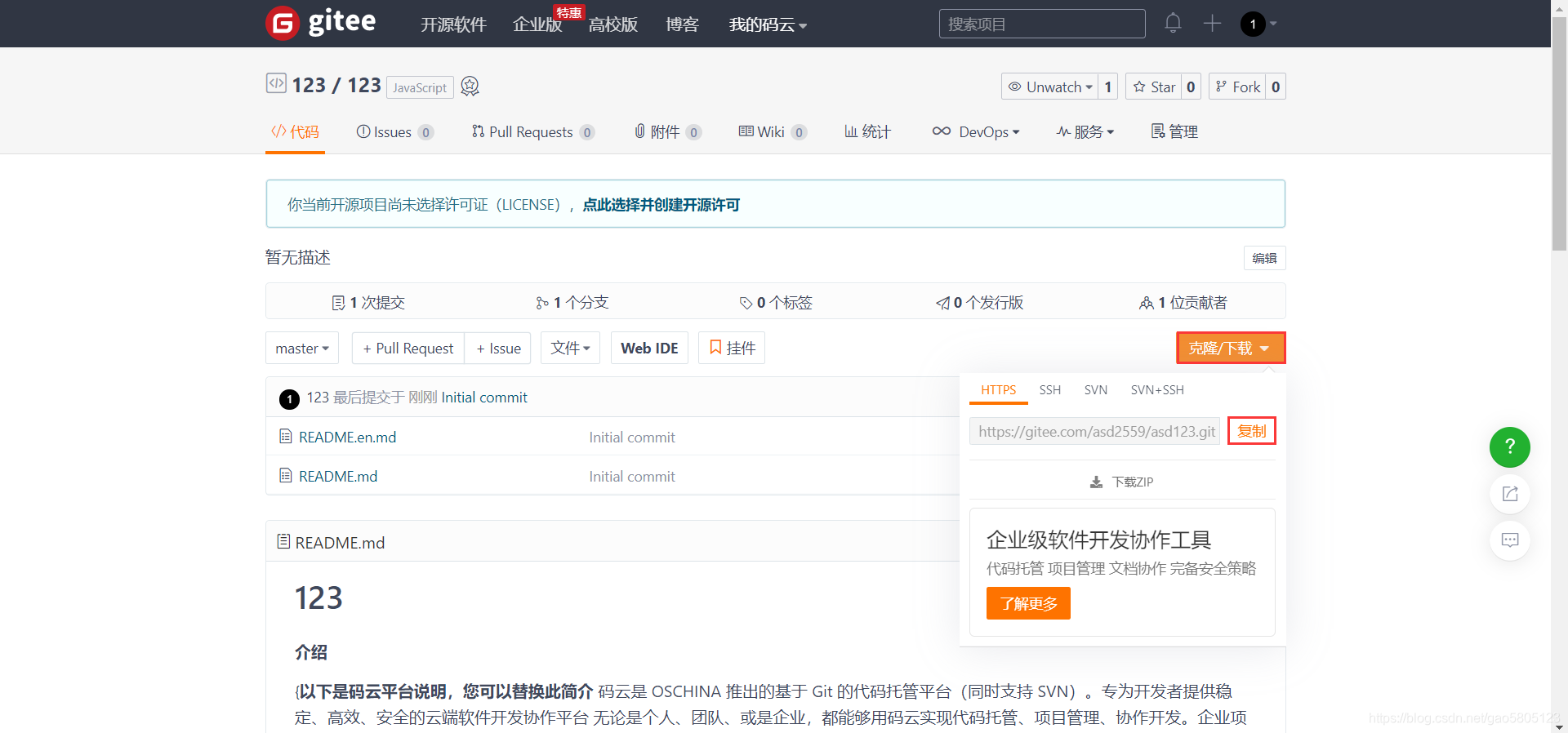Open the floating feedback chat icon
1568x733 pixels.
[1510, 540]
